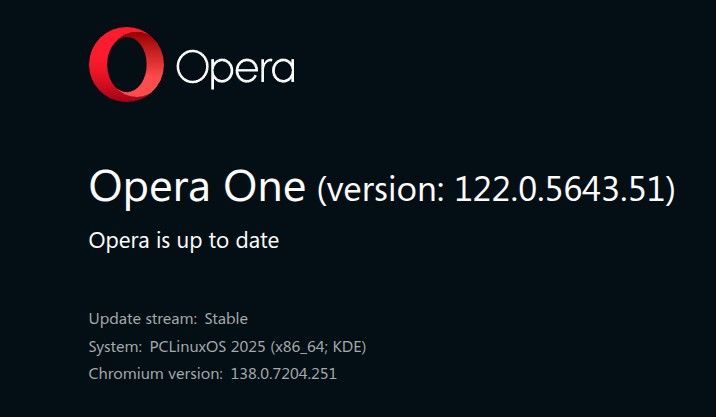Click the word One in the heading
716x417 pixels.
point(264,186)
